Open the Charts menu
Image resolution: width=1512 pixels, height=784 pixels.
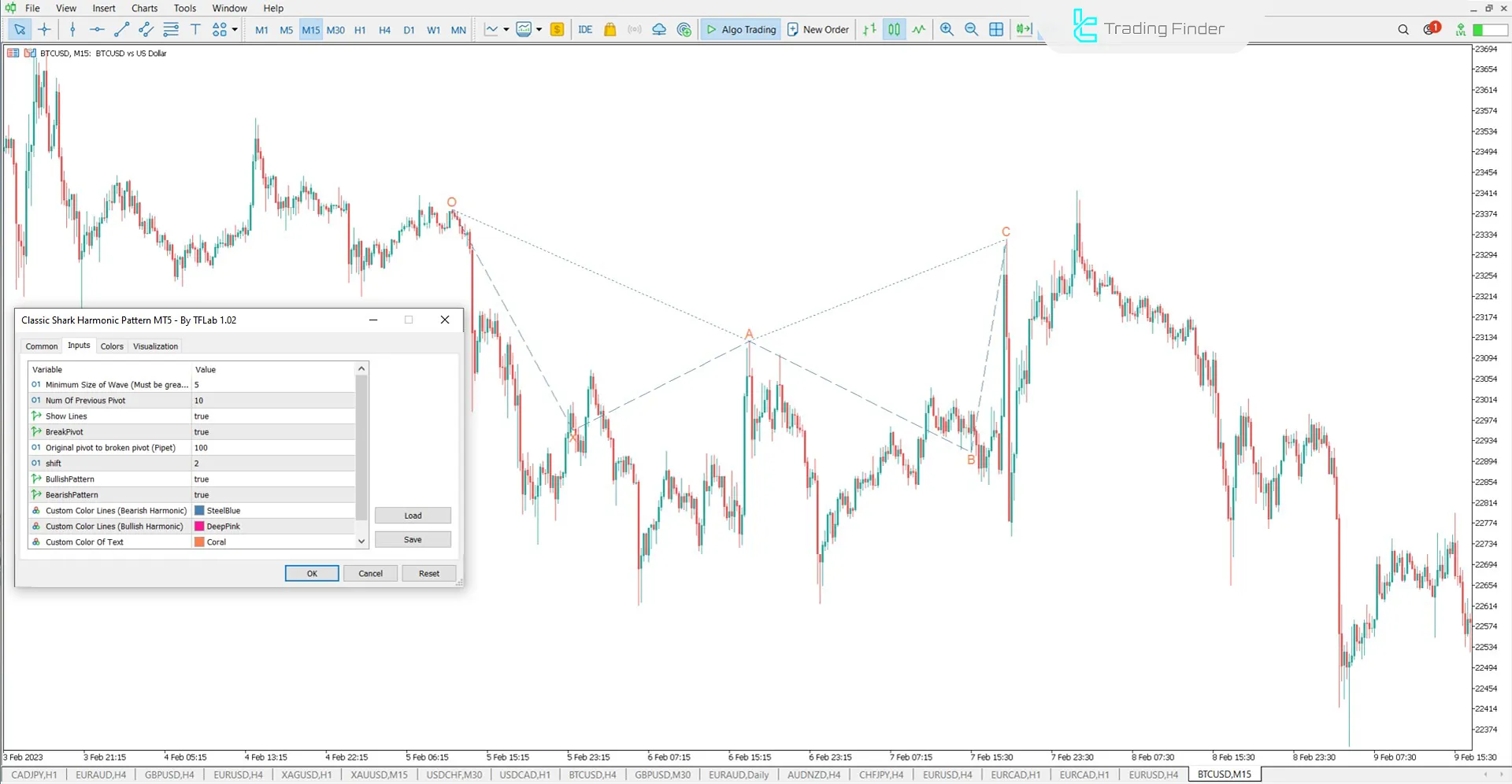tap(144, 8)
